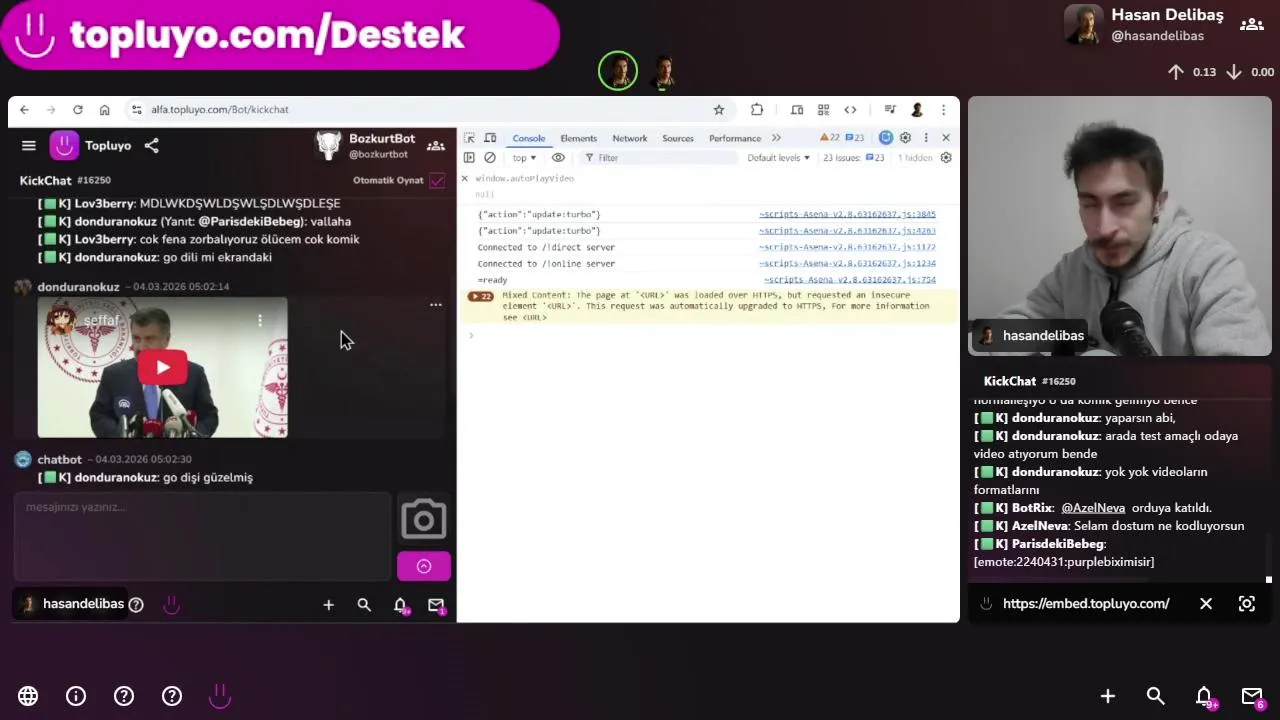
Task: Click search icon in inner page footer
Action: click(364, 605)
